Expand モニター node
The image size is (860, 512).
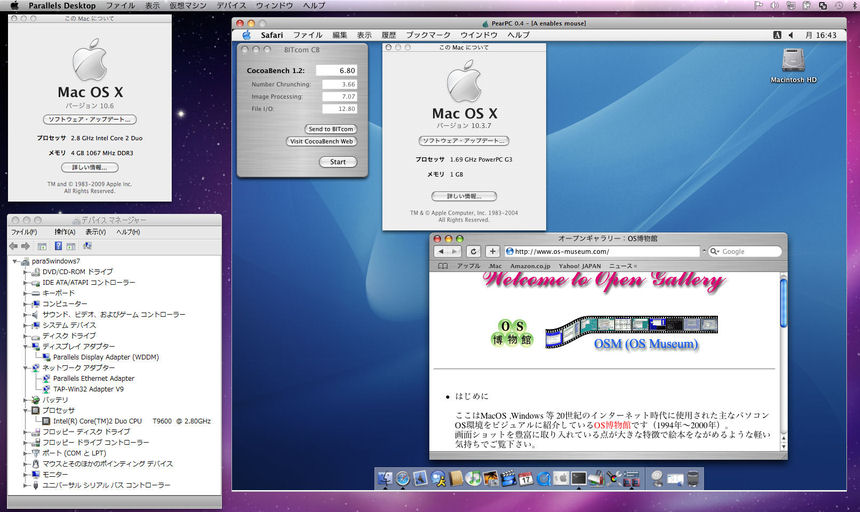[25, 474]
